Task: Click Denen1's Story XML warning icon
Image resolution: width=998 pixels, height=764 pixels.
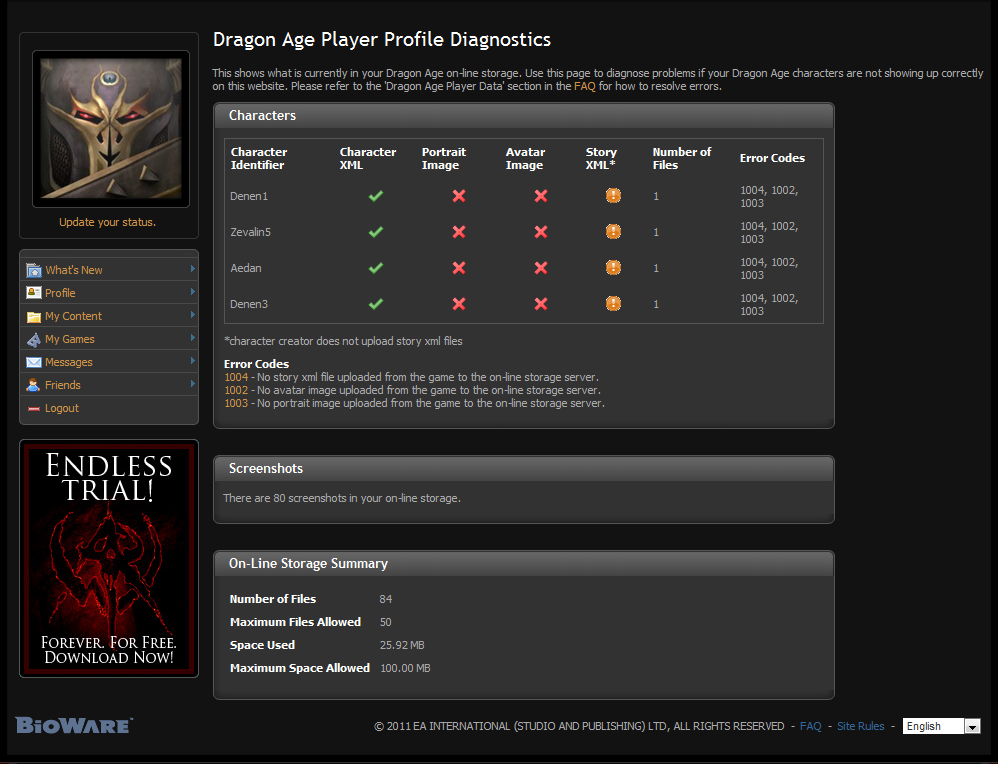Action: click(613, 196)
